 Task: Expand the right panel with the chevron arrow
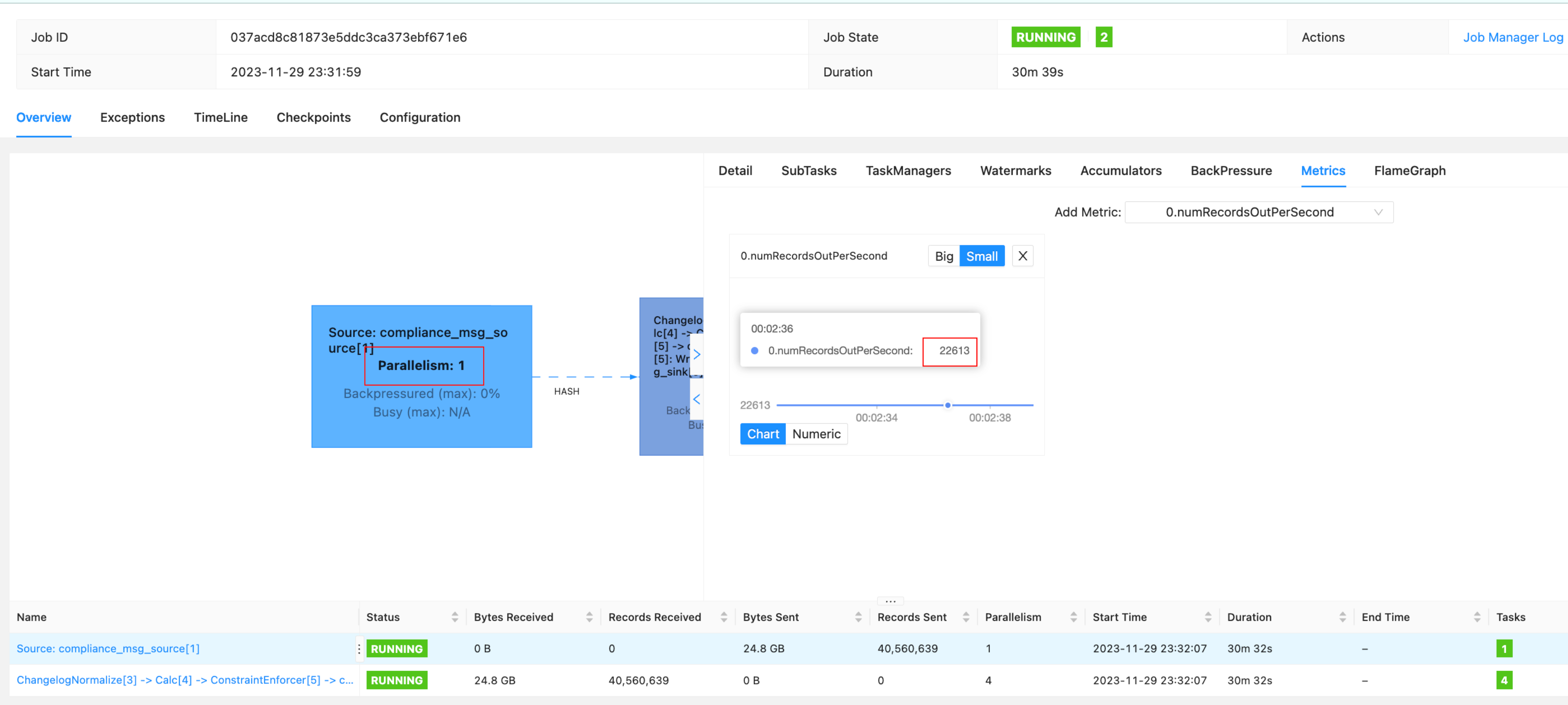(697, 354)
